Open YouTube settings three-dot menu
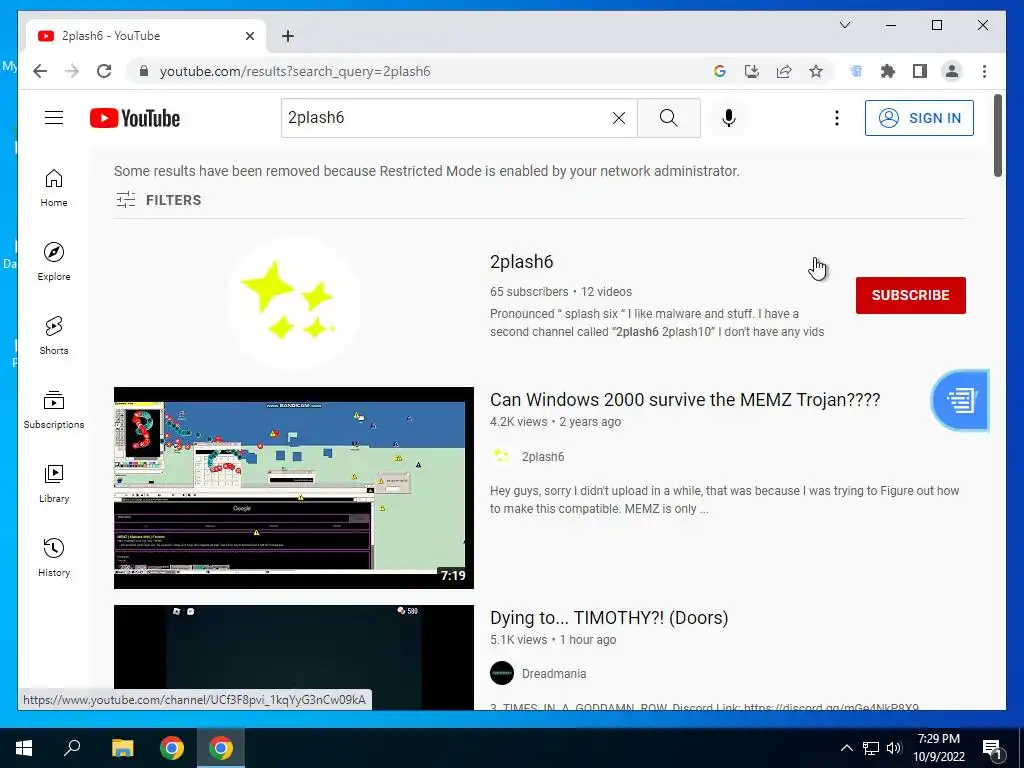This screenshot has width=1024, height=768. (x=837, y=118)
